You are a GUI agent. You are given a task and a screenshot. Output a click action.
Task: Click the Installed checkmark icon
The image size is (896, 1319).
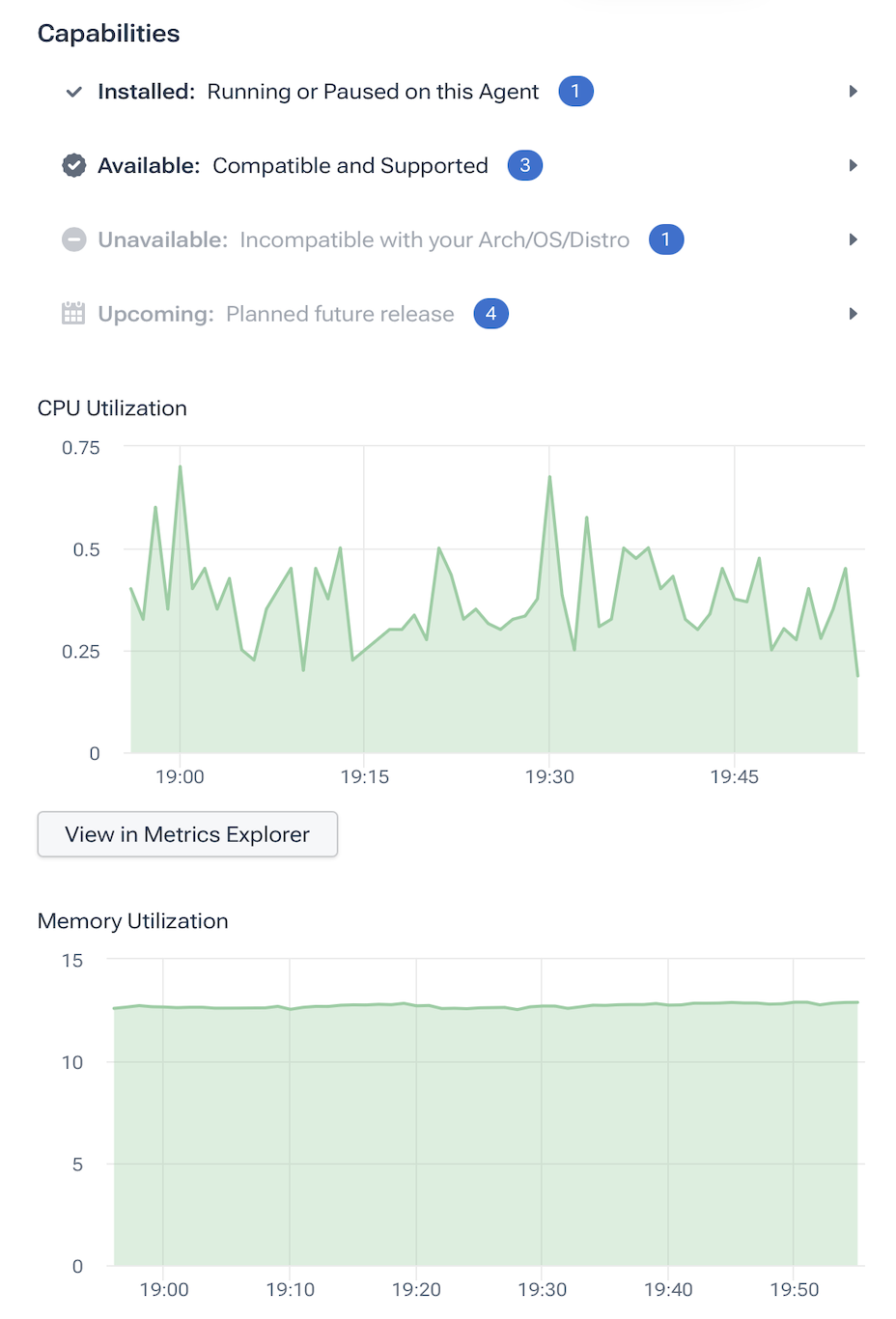coord(73,92)
